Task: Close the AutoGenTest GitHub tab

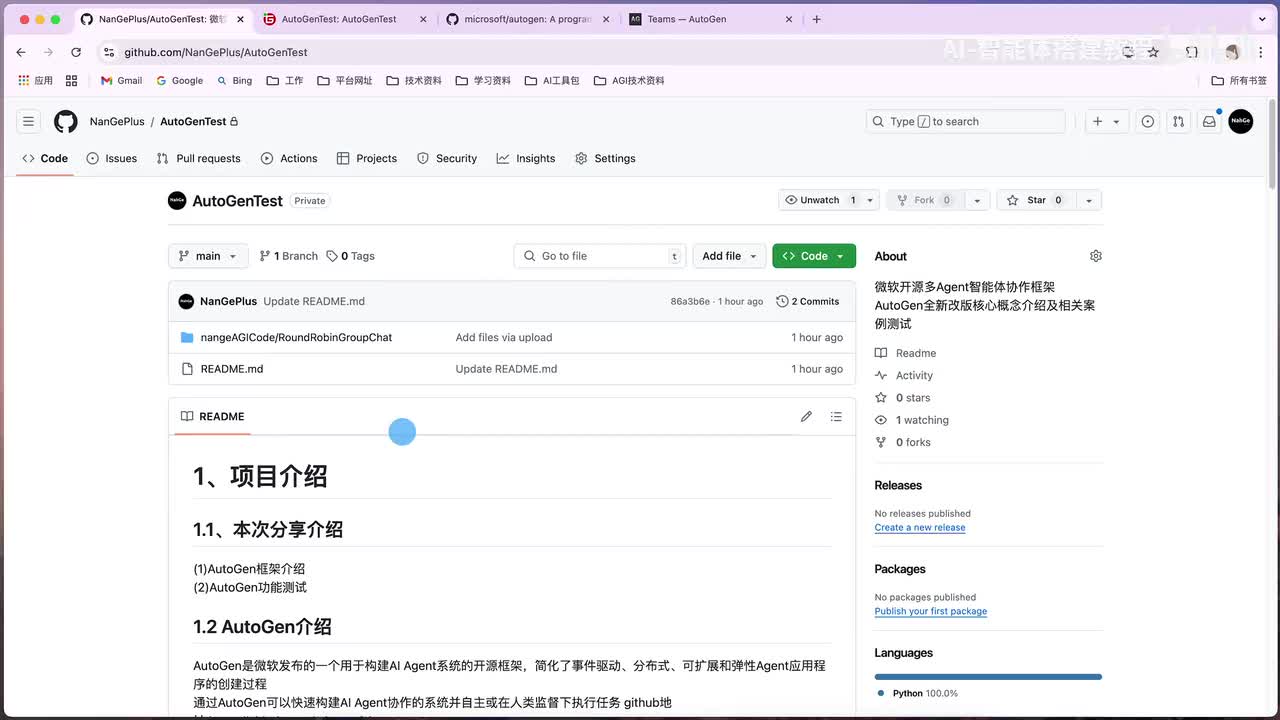Action: pyautogui.click(x=240, y=19)
